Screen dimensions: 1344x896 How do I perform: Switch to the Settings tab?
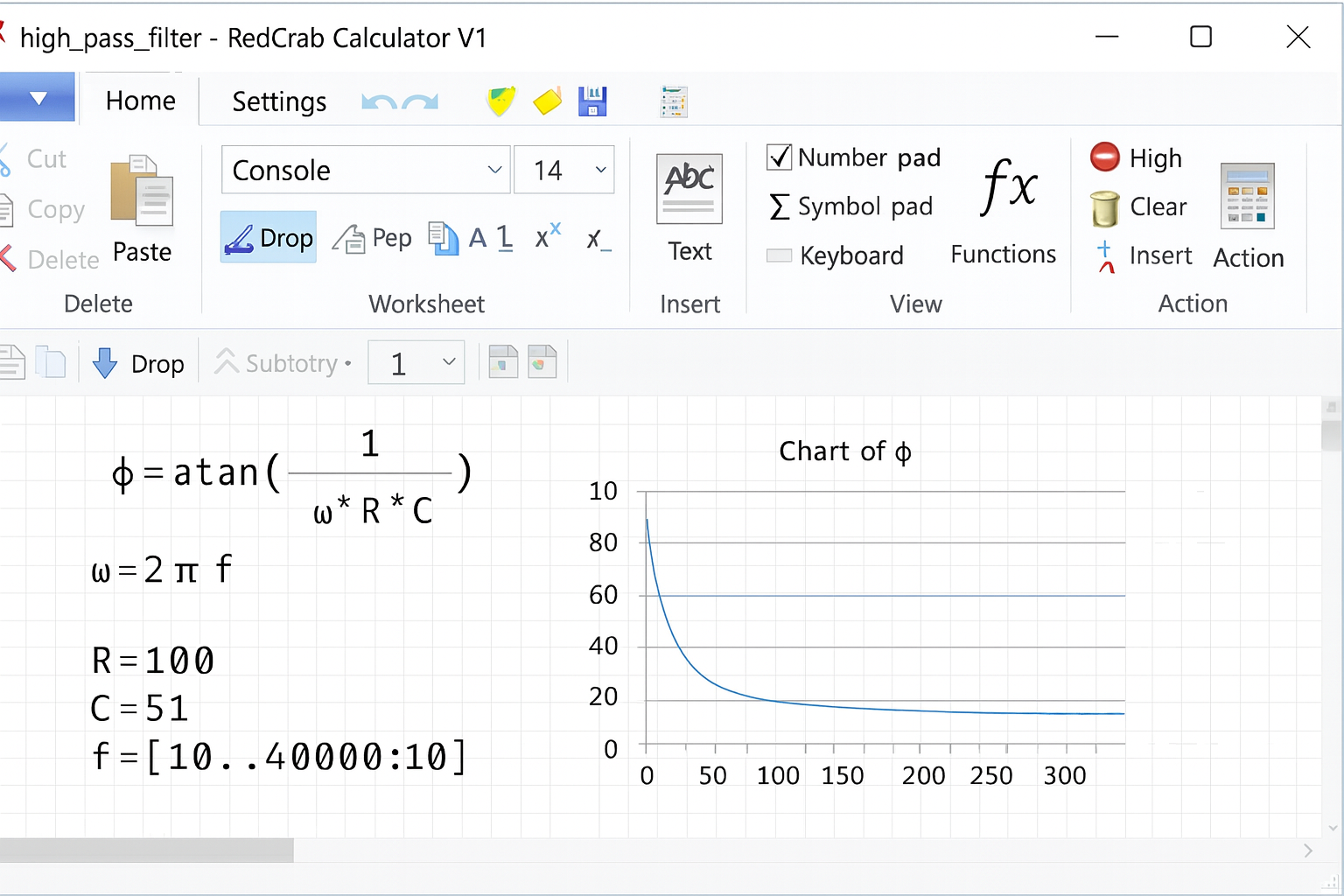point(278,101)
